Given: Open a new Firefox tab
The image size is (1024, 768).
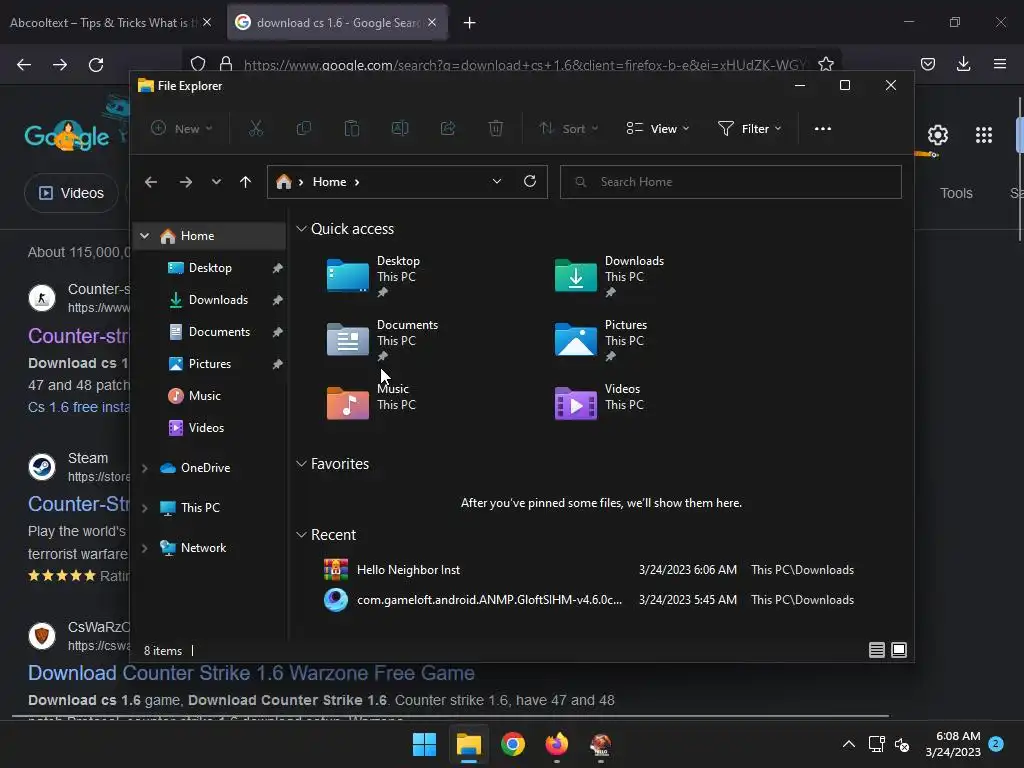Looking at the screenshot, I should [470, 23].
